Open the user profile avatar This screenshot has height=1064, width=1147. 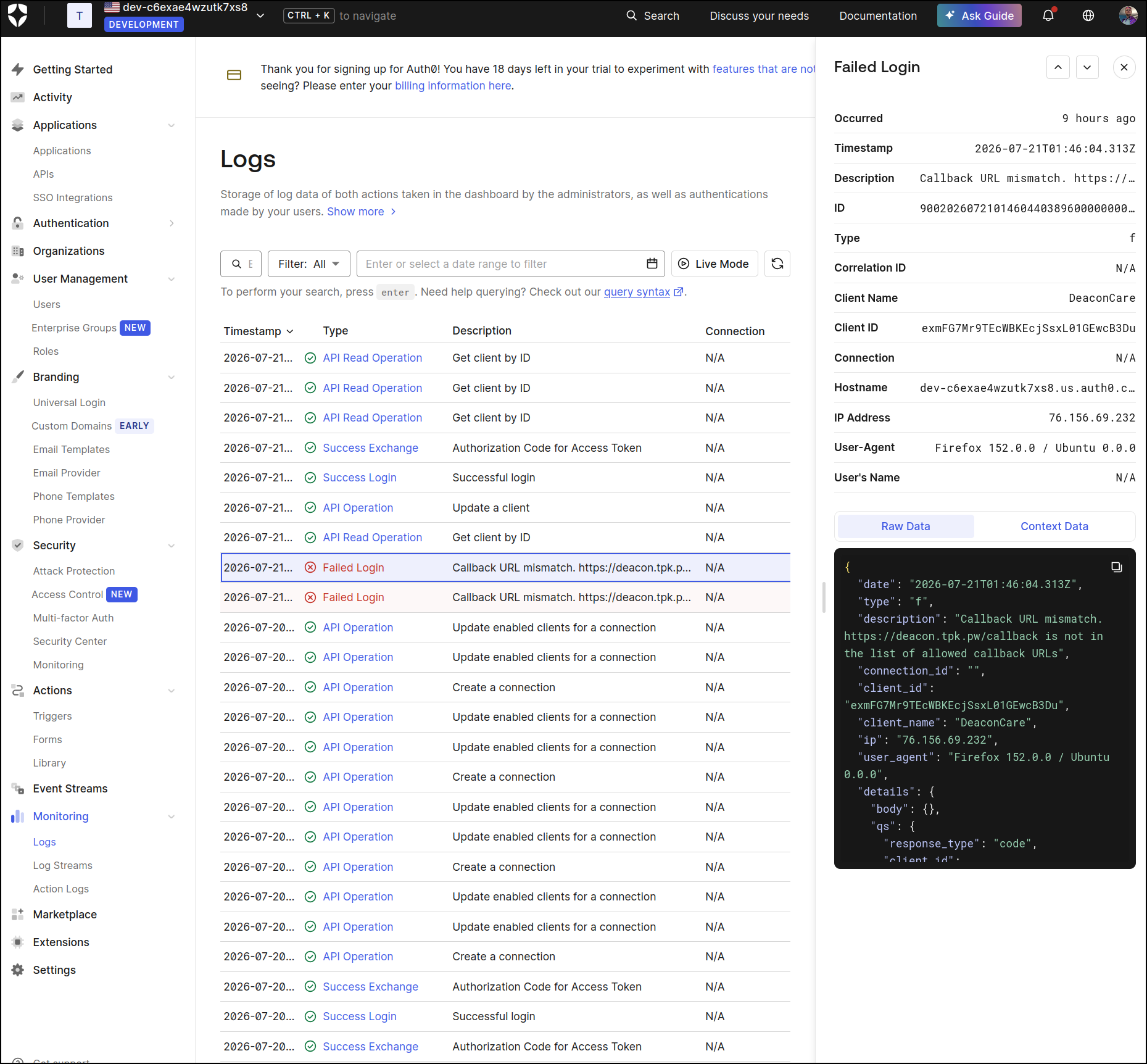pos(1128,15)
